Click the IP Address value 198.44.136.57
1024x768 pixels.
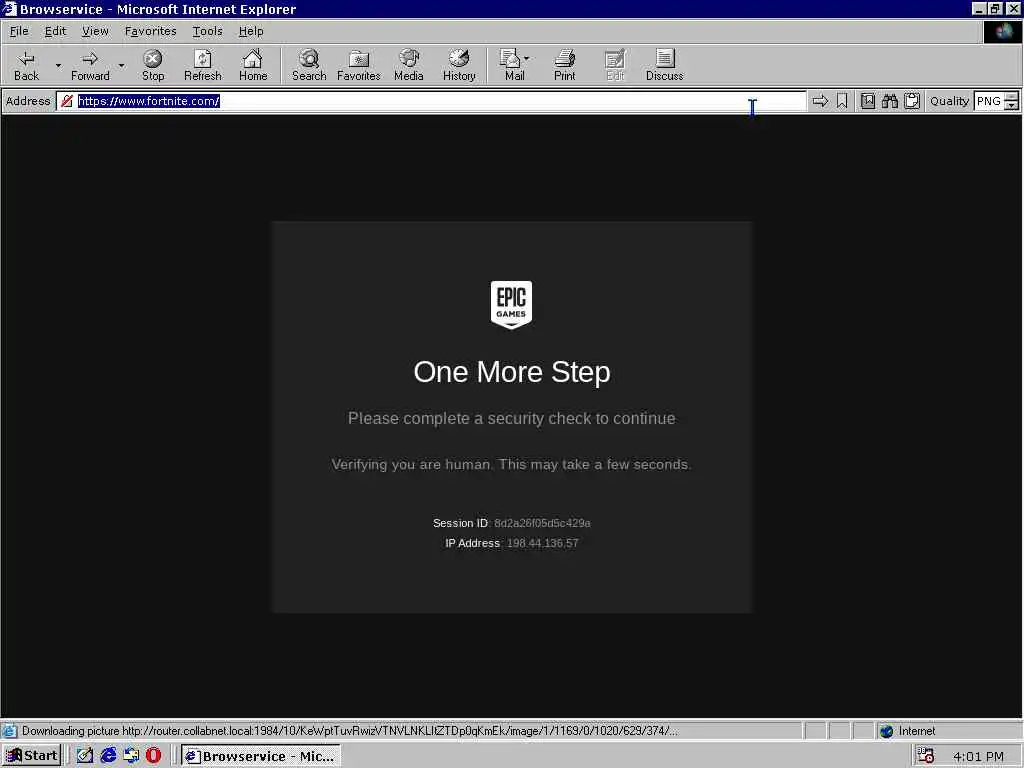543,543
